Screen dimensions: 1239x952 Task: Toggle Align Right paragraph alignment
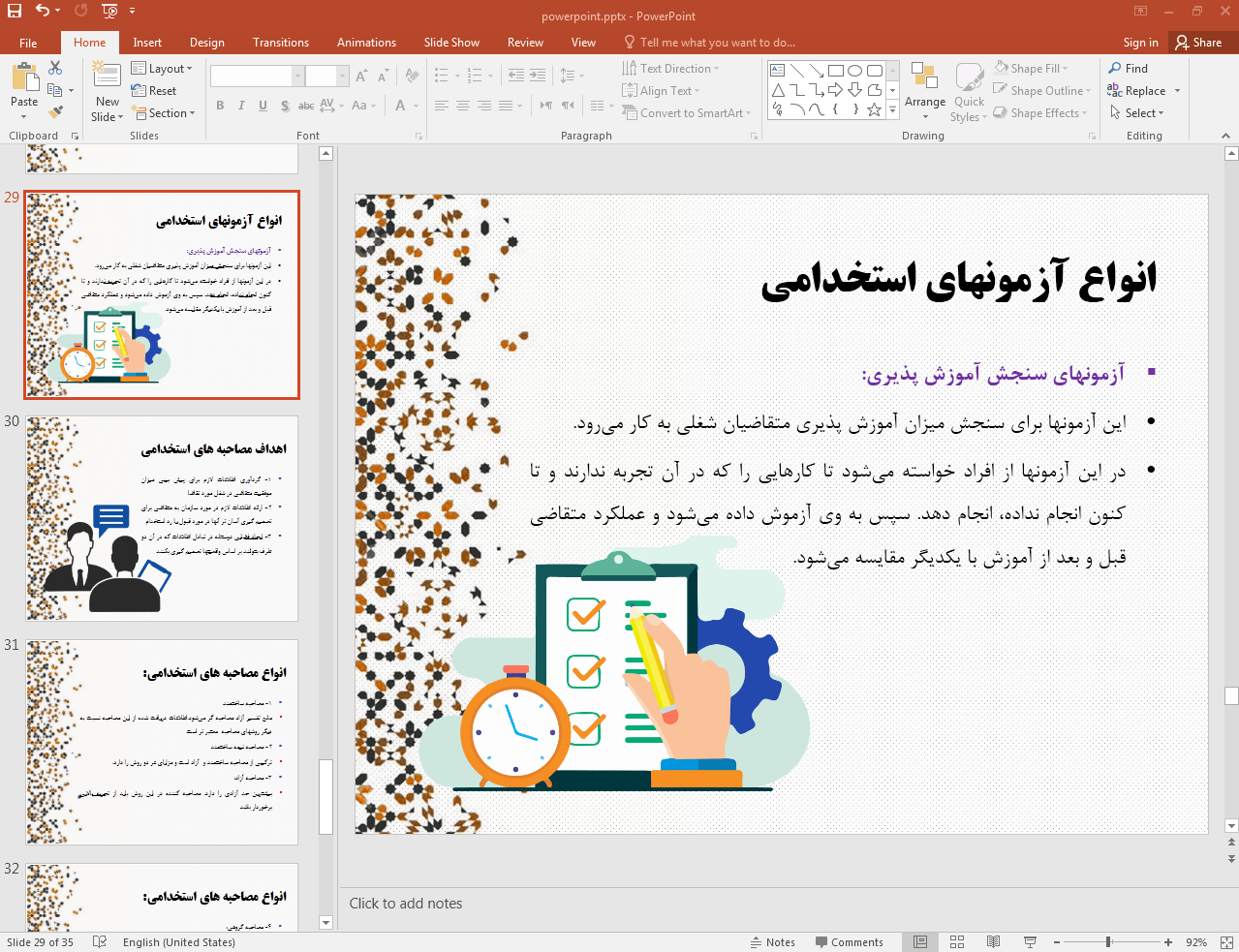click(x=483, y=106)
